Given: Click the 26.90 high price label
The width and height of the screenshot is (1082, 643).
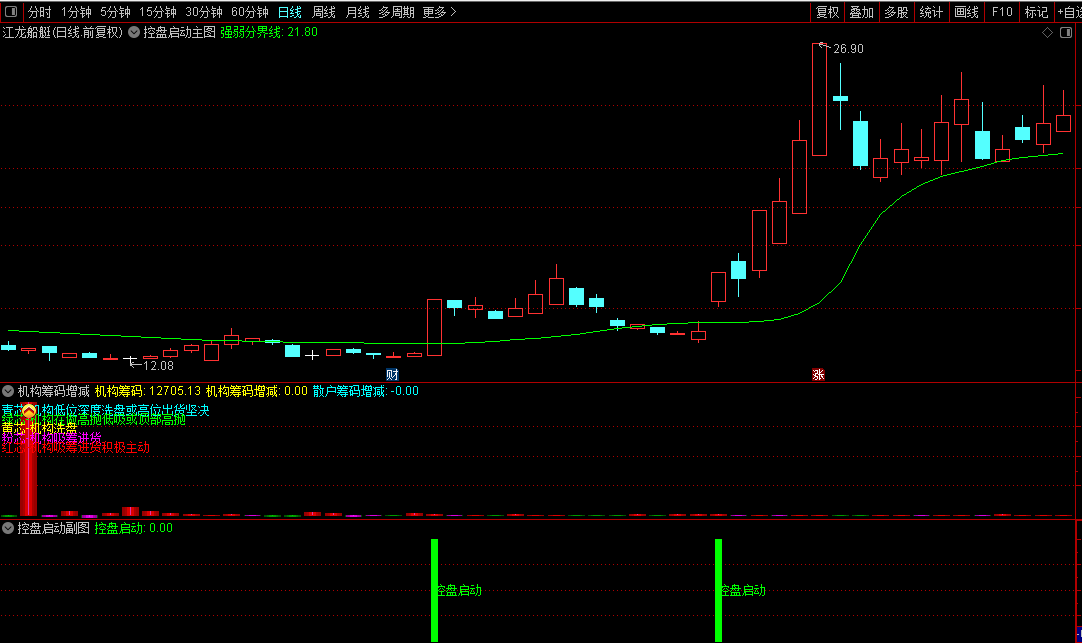Looking at the screenshot, I should (x=848, y=49).
